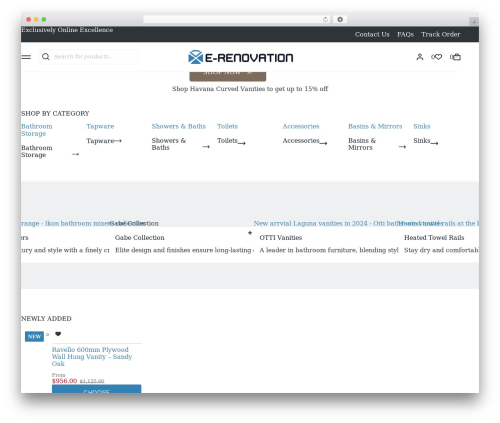Click the E-Renovation logo

coord(241,57)
